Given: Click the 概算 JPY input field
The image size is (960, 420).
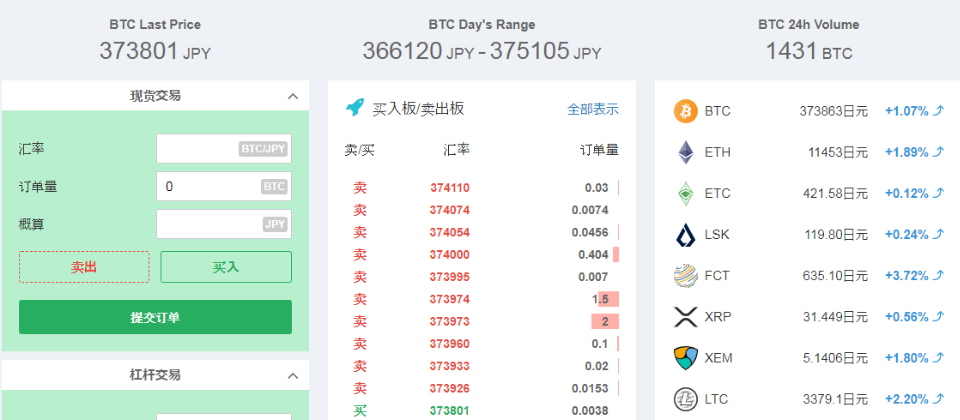Looking at the screenshot, I should click(x=224, y=224).
